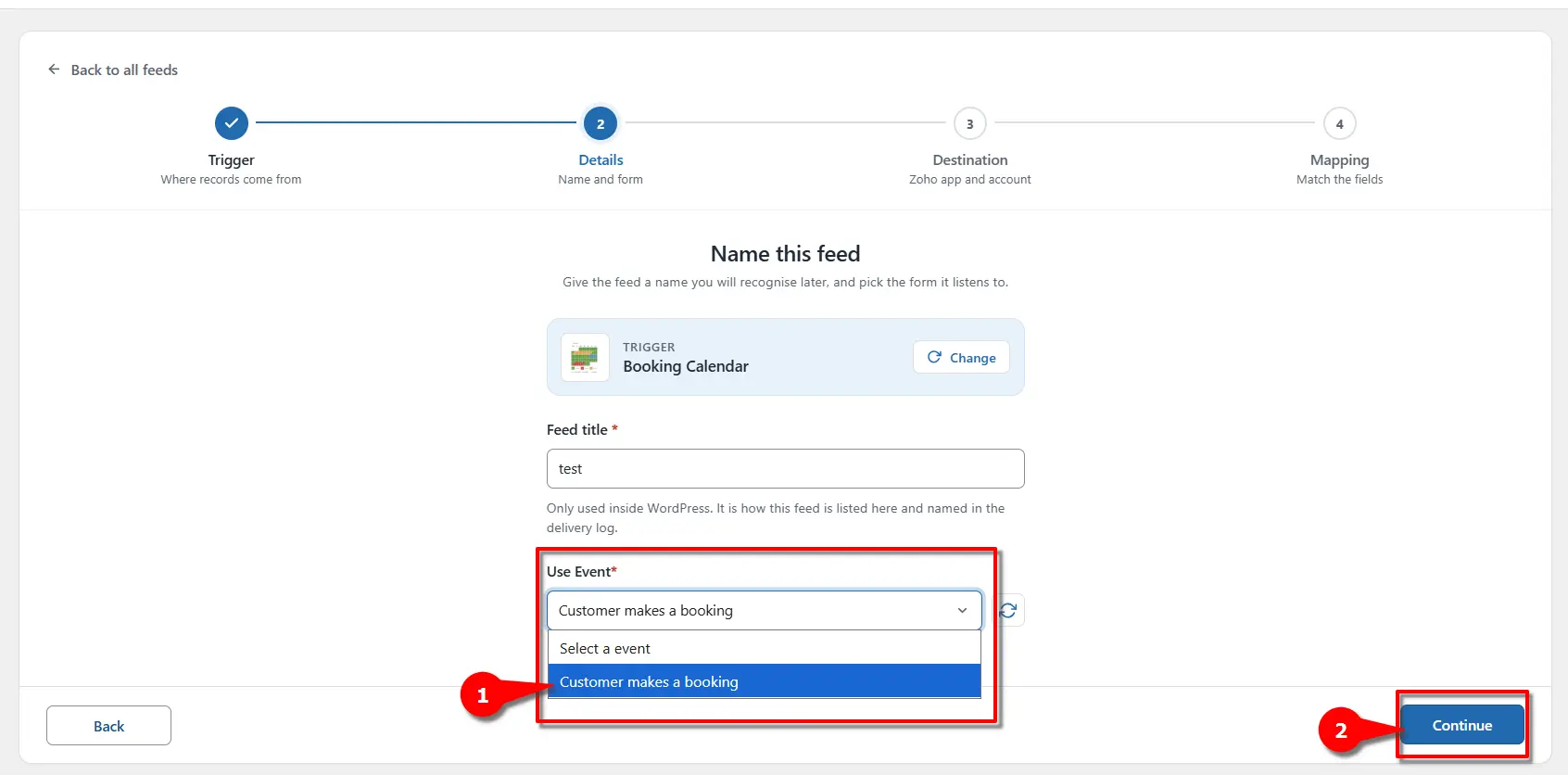Click the 'Use Event' field label
The height and width of the screenshot is (775, 1568).
click(x=581, y=571)
